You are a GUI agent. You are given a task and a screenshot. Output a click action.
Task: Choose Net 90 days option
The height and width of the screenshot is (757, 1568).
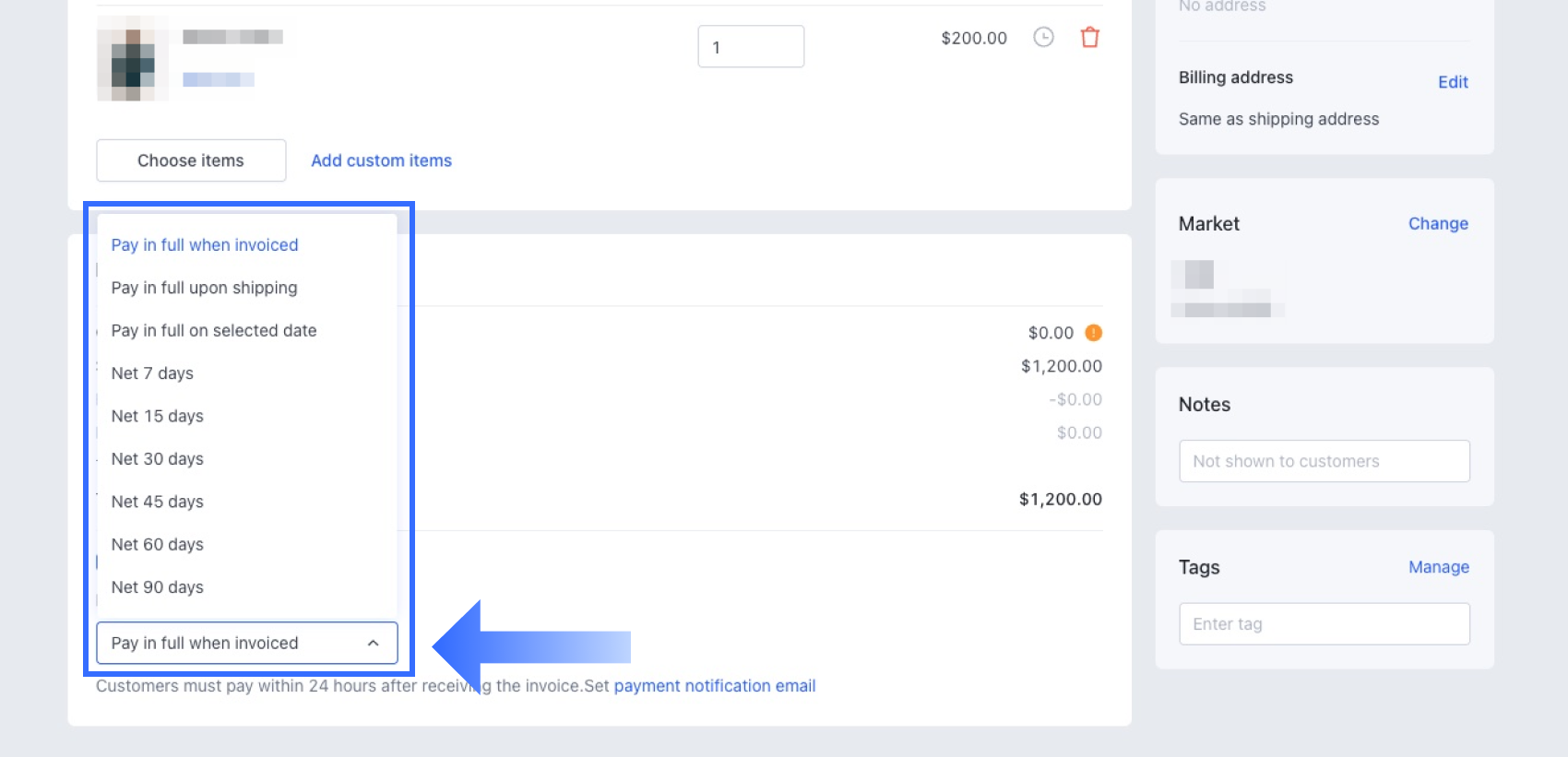point(158,588)
